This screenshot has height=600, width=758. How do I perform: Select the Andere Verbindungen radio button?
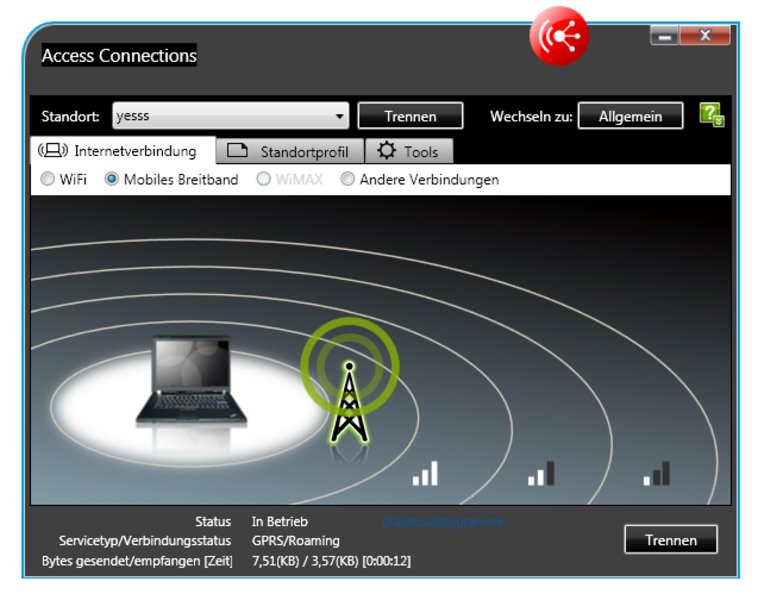348,179
